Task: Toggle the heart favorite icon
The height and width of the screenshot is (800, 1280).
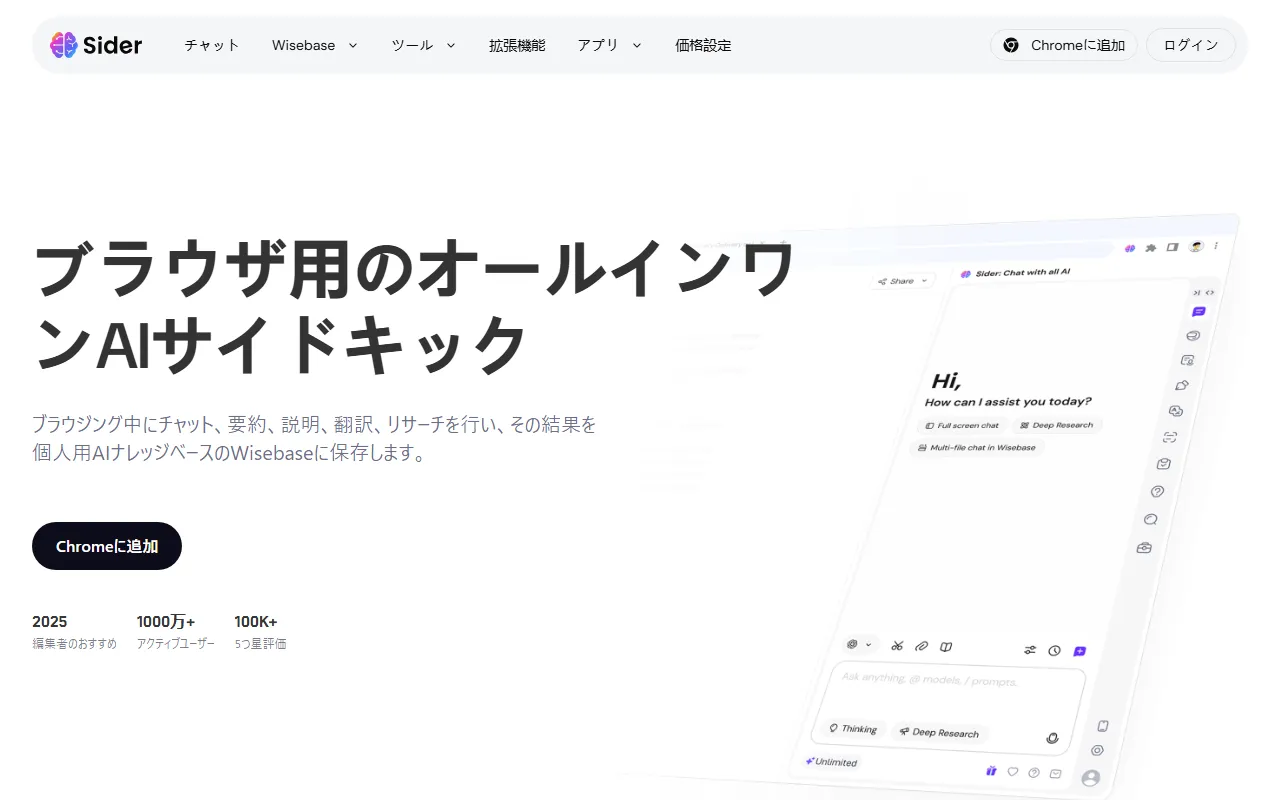Action: pos(1013,772)
